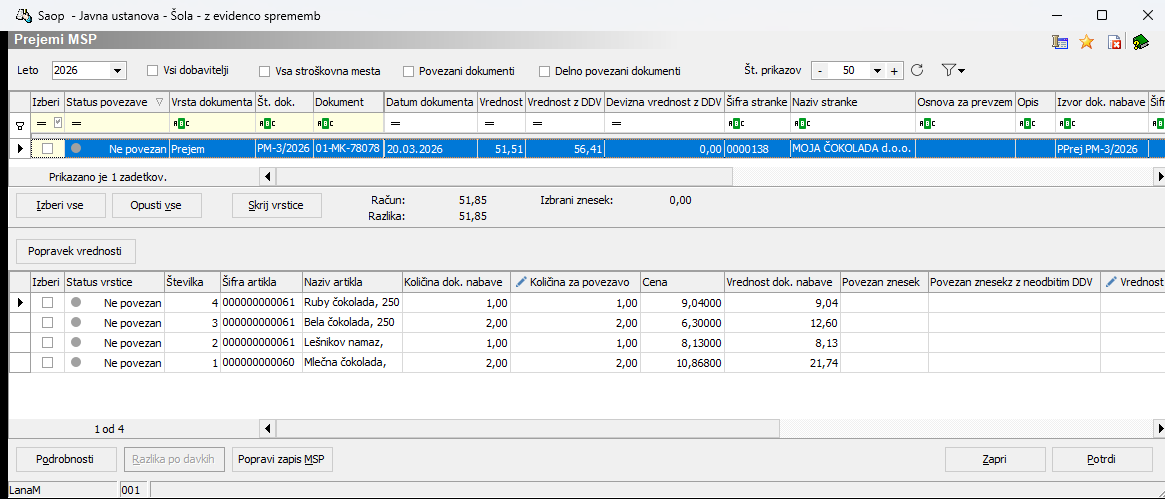
Task: Click the document with red X icon
Action: (x=1114, y=42)
